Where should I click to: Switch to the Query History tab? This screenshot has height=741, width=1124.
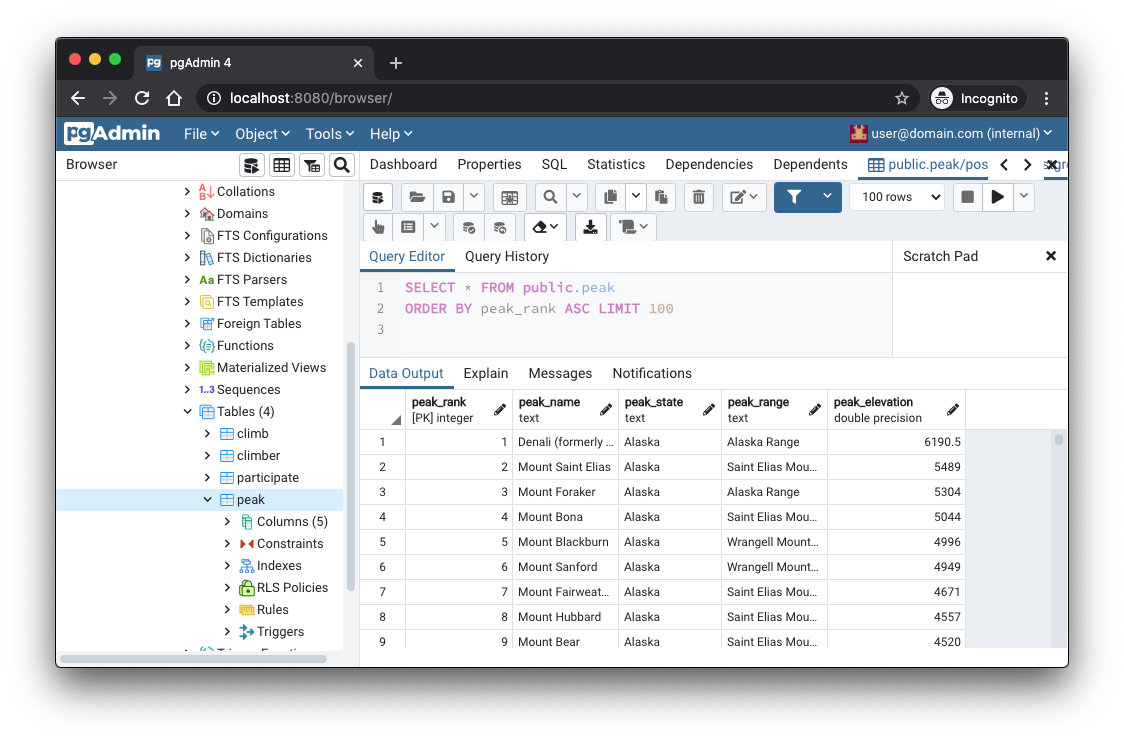point(507,257)
